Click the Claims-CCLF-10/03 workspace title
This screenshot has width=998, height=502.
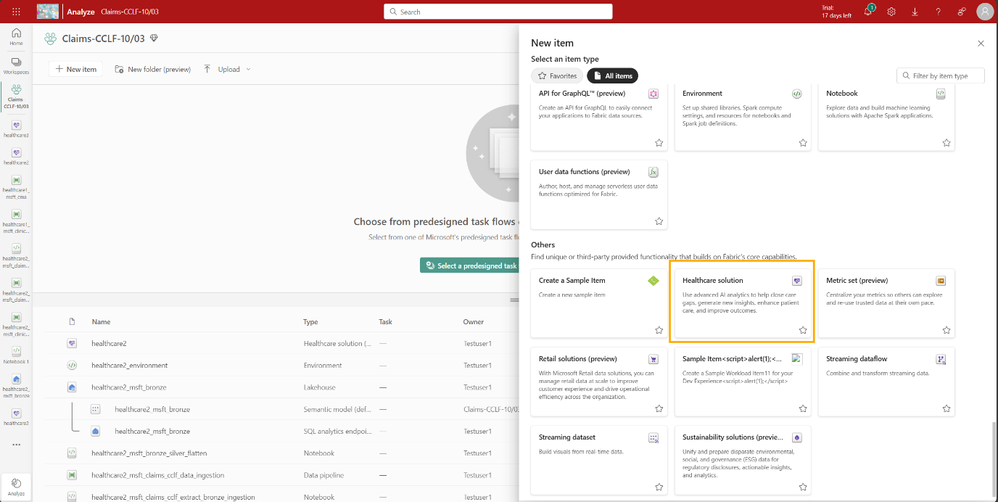click(x=104, y=38)
